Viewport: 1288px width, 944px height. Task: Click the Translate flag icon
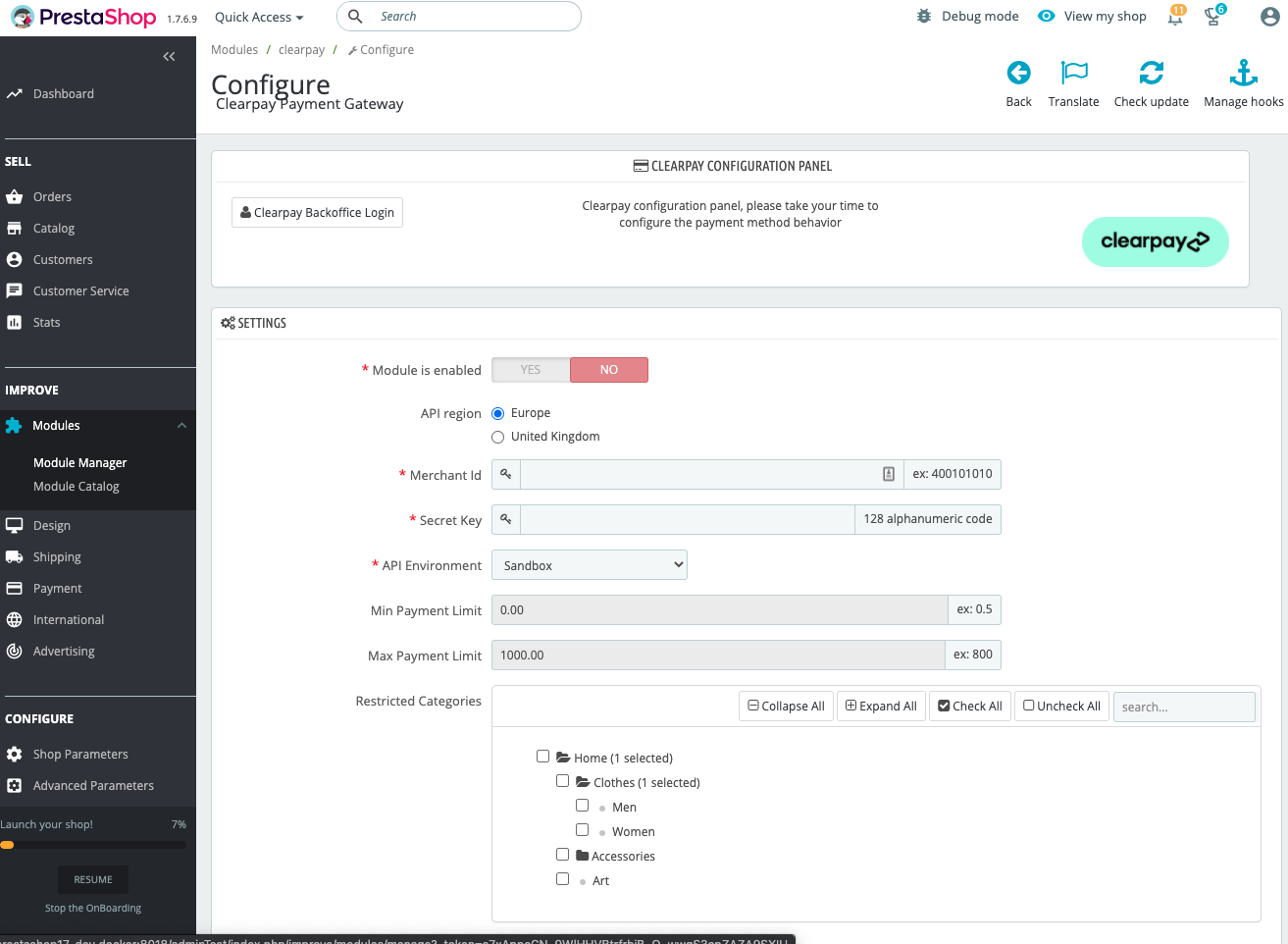point(1074,73)
